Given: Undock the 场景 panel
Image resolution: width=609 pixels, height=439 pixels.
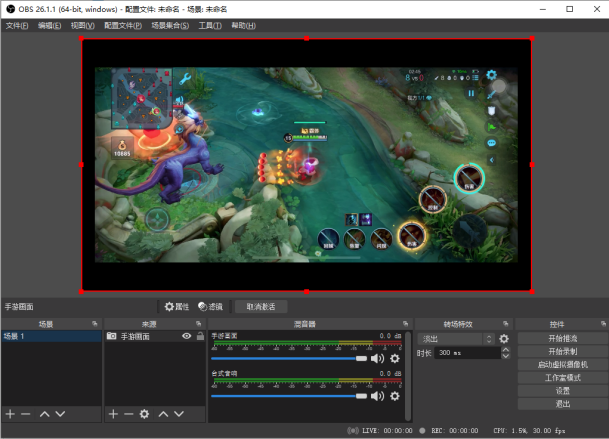Looking at the screenshot, I should click(95, 324).
